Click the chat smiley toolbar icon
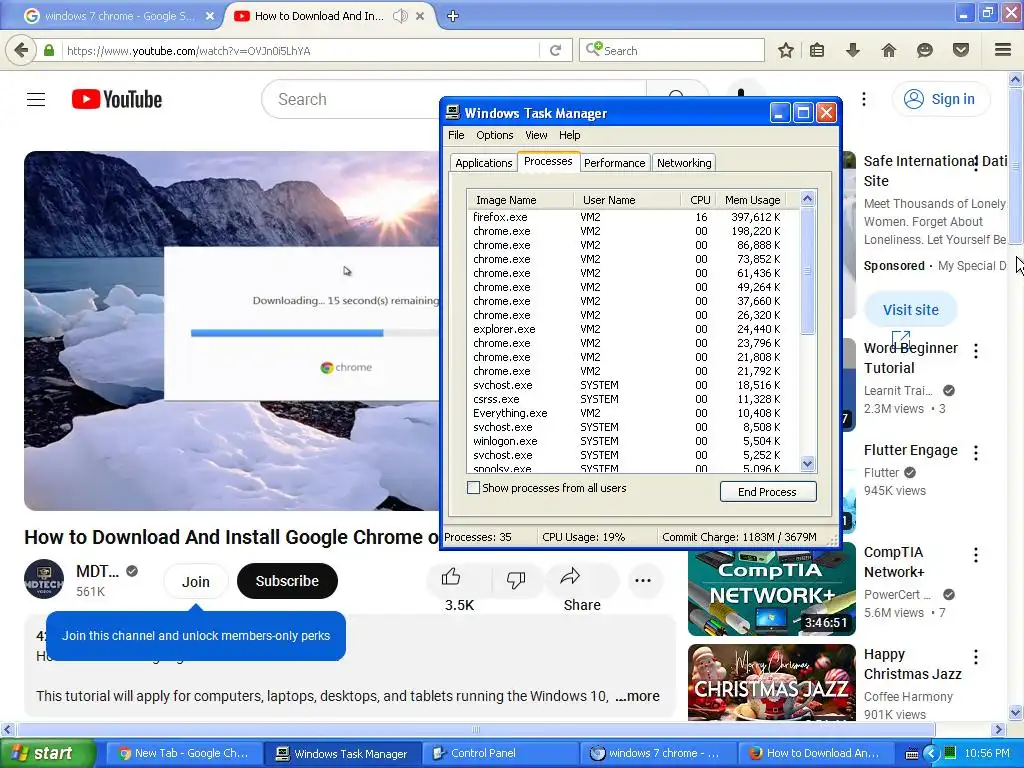The height and width of the screenshot is (768, 1024). coord(924,50)
